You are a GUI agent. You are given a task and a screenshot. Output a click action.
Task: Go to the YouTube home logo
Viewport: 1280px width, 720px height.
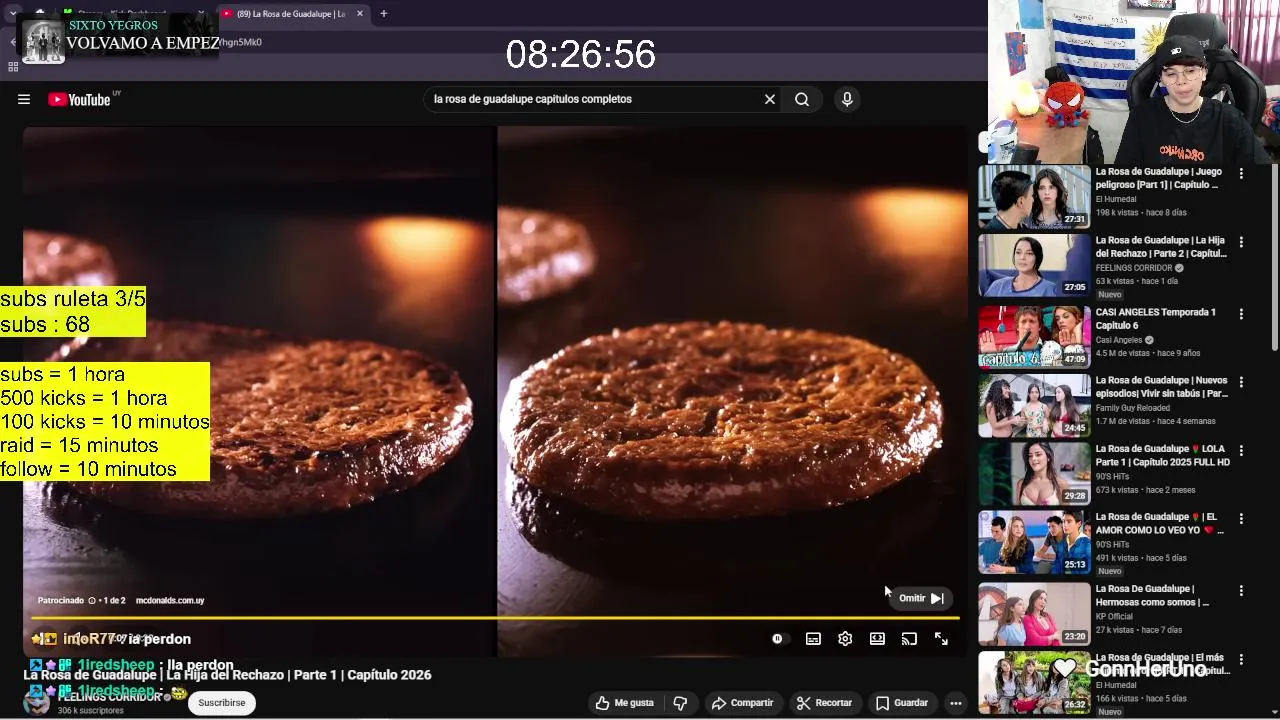pyautogui.click(x=79, y=99)
